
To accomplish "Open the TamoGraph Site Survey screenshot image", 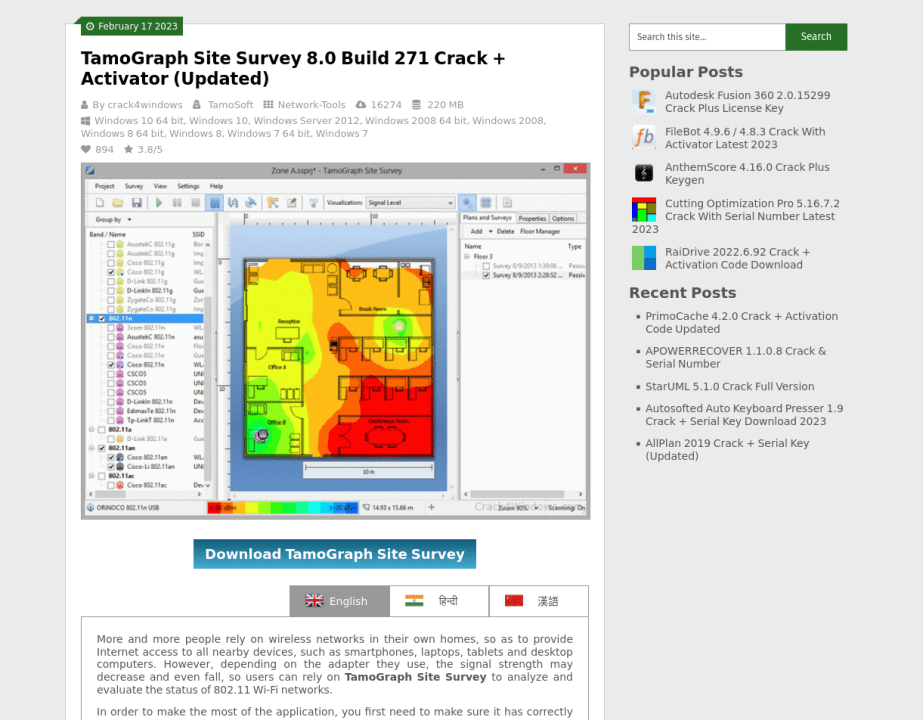I will coord(335,340).
